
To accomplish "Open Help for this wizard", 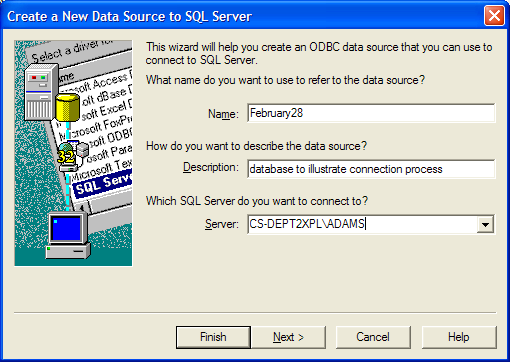I will [x=459, y=337].
